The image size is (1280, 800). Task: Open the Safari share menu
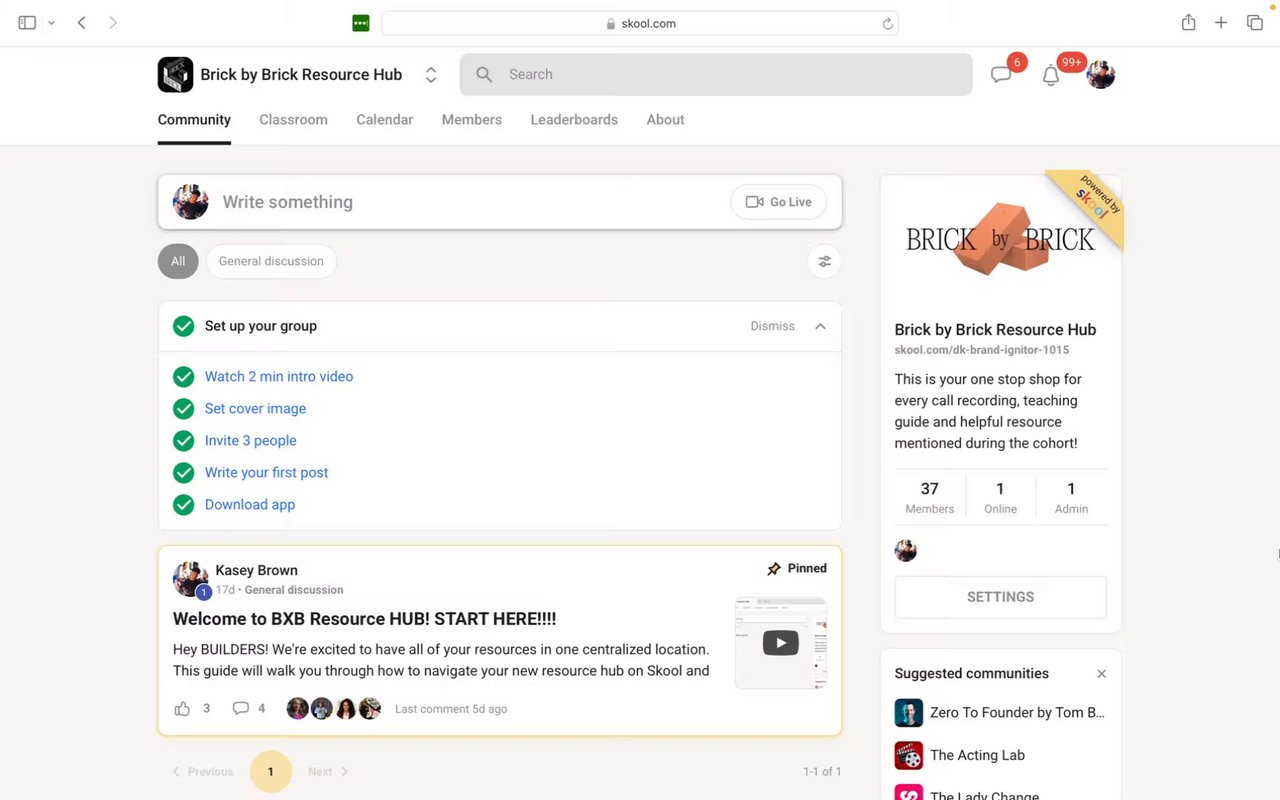point(1188,22)
